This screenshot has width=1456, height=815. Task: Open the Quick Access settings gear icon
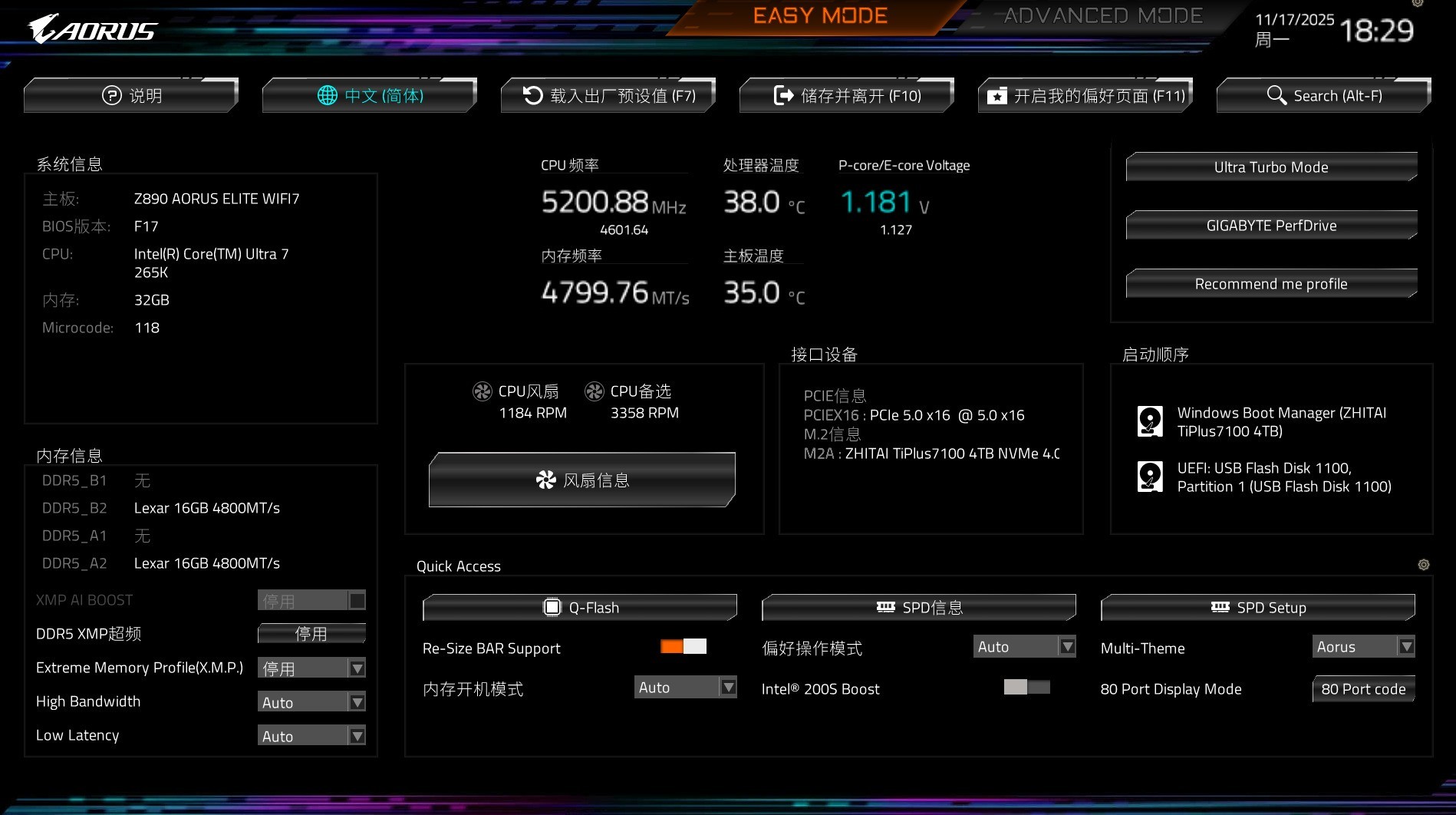pos(1425,563)
